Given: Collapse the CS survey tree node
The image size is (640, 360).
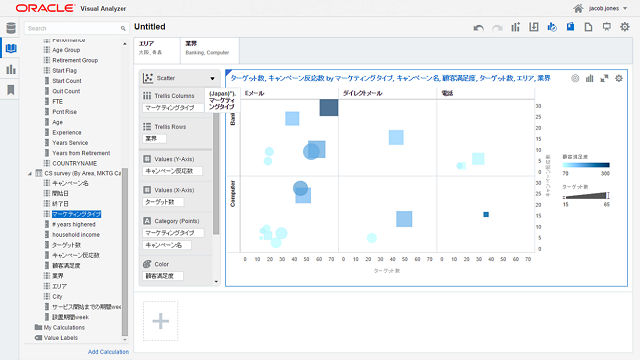Looking at the screenshot, I should coord(30,173).
